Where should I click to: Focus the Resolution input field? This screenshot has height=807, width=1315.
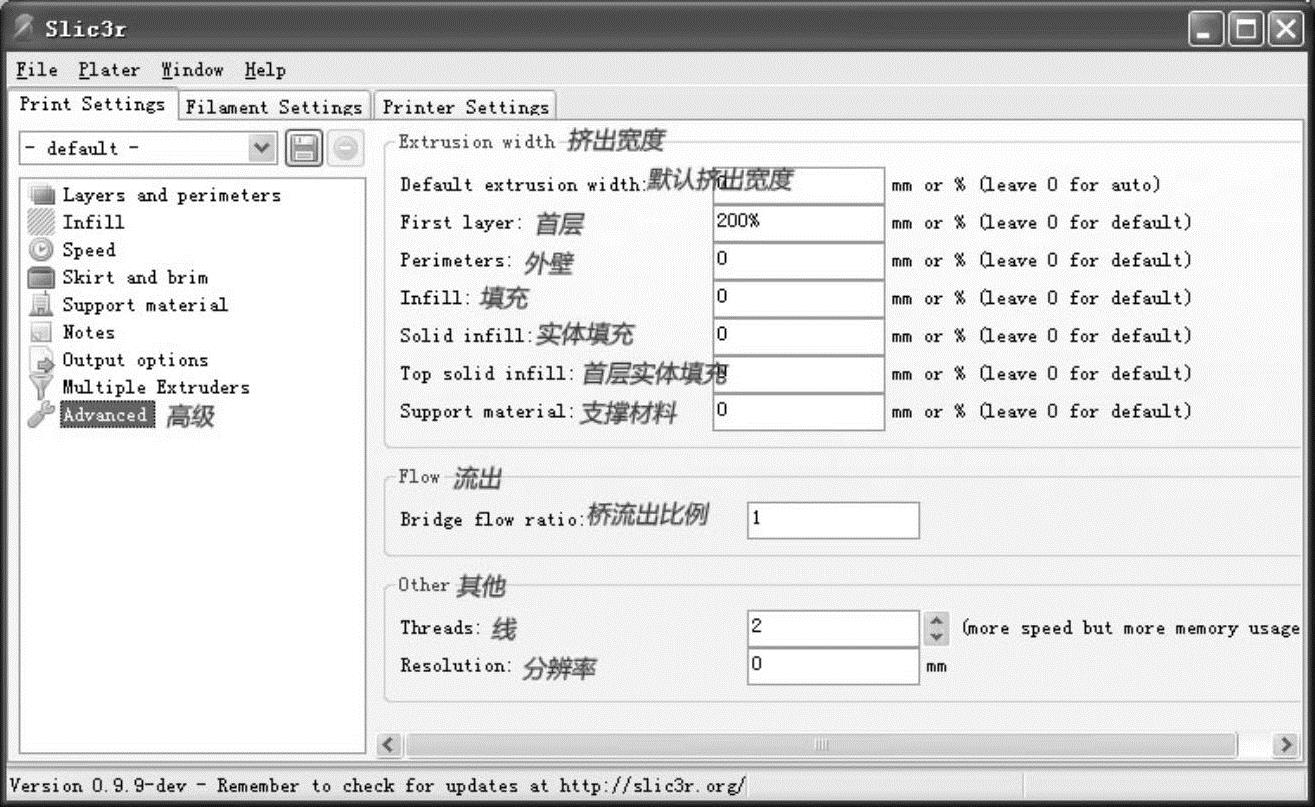833,666
